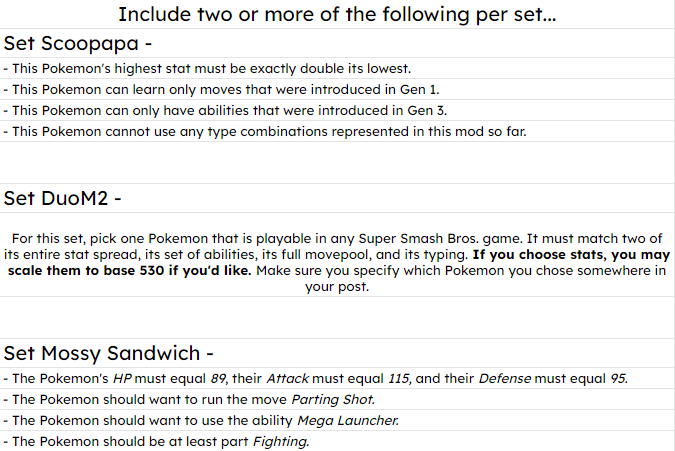This screenshot has width=675, height=451.
Task: Click the 'highest stat must be exactly double' rule
Action: [208, 68]
